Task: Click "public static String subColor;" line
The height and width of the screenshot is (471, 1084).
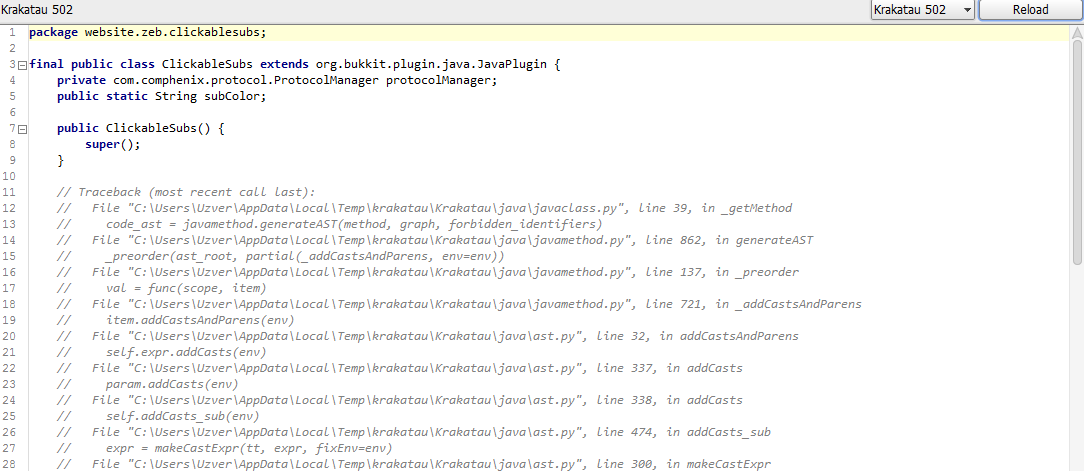Action: (x=162, y=96)
